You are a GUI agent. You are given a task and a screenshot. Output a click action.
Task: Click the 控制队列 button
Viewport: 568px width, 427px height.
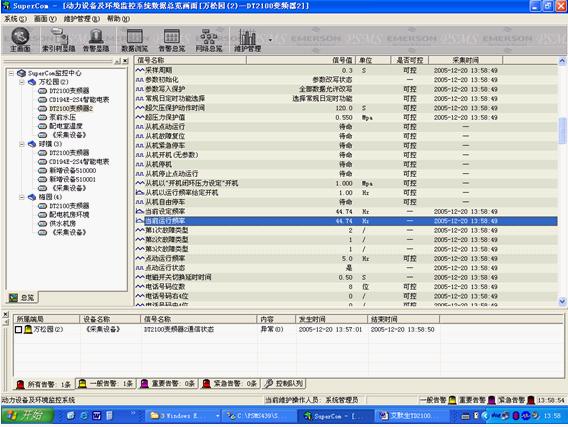284,384
